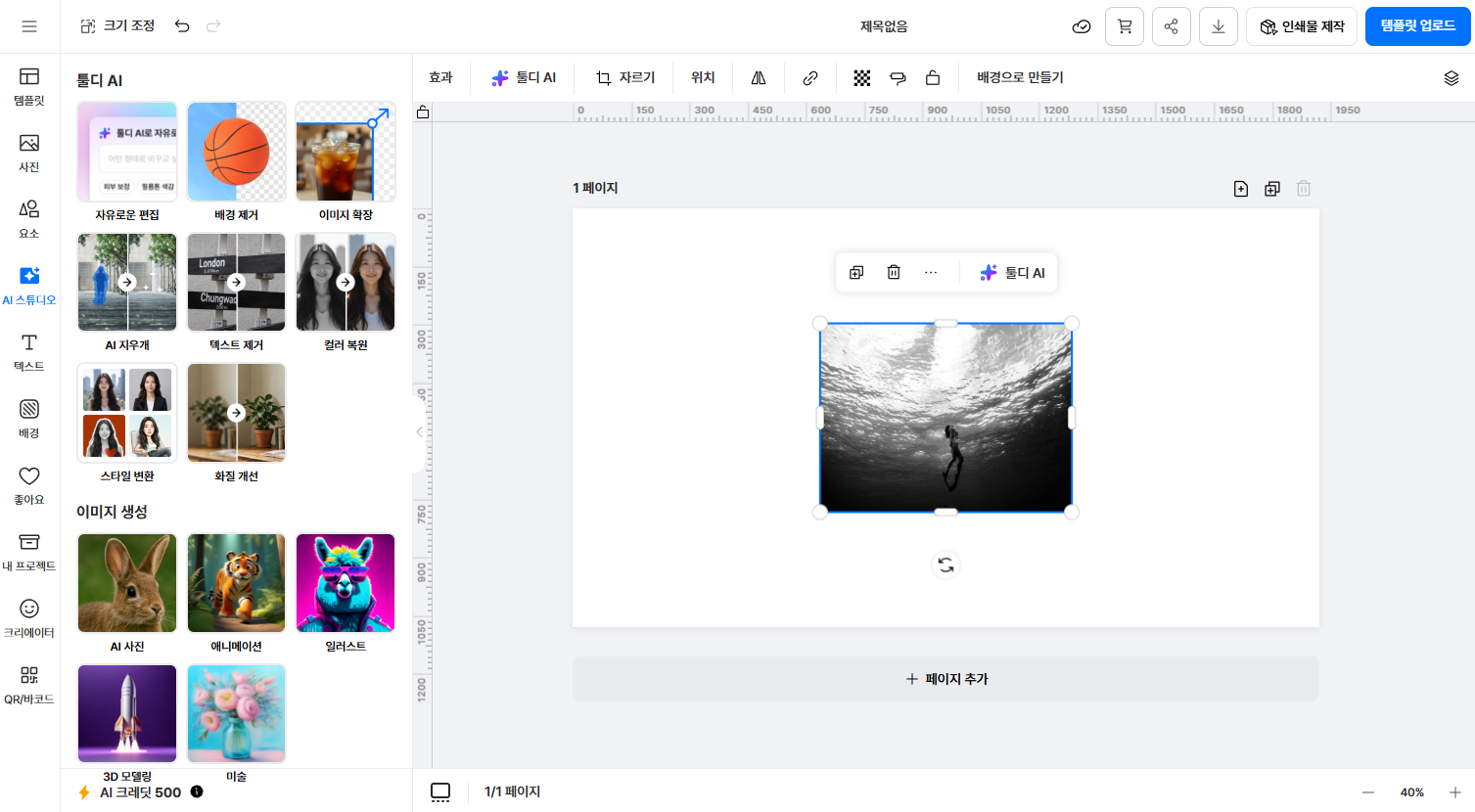The image size is (1475, 812).
Task: Open the 좋아요 sidebar tab
Action: (29, 485)
